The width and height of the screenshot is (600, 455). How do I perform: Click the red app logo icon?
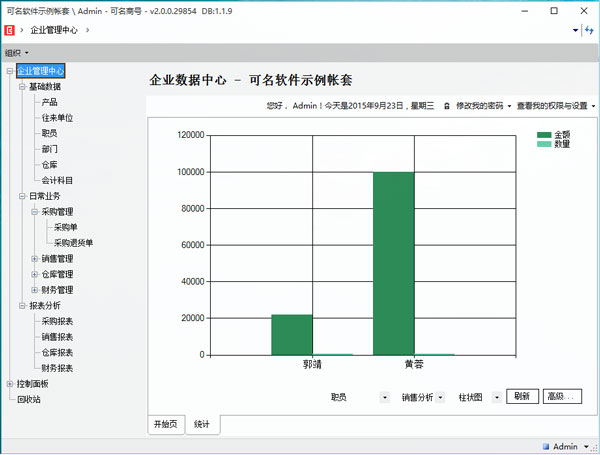[x=9, y=30]
